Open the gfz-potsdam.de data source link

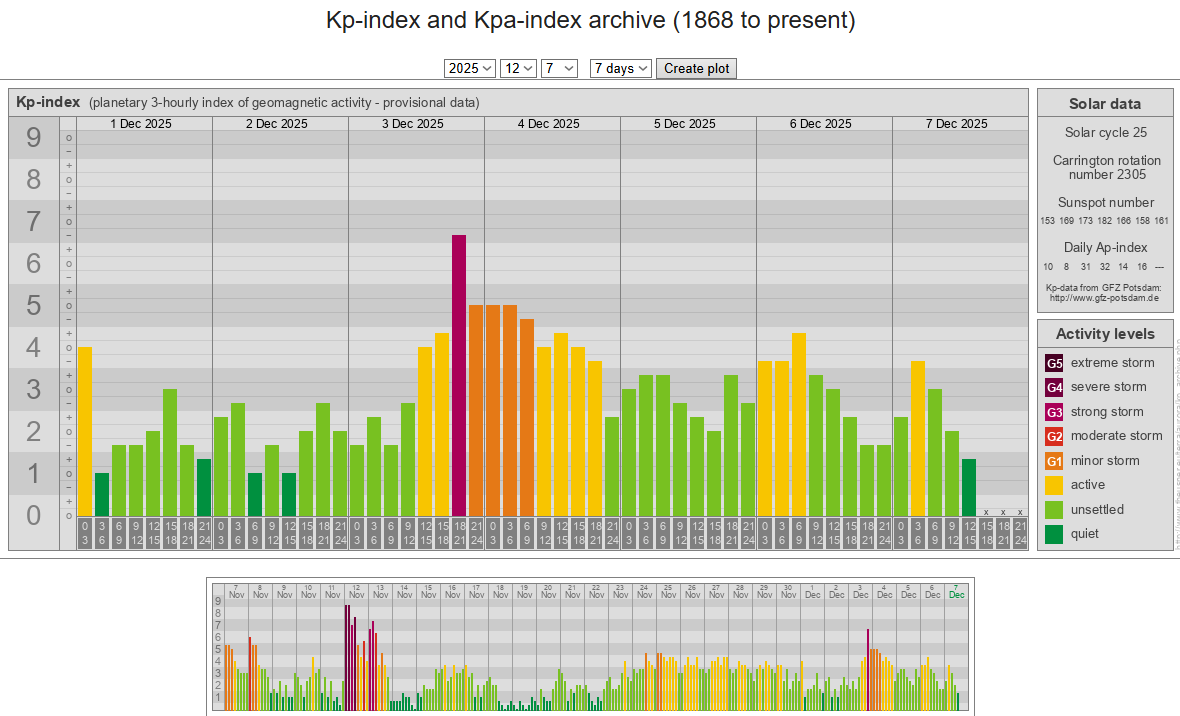tap(1105, 298)
